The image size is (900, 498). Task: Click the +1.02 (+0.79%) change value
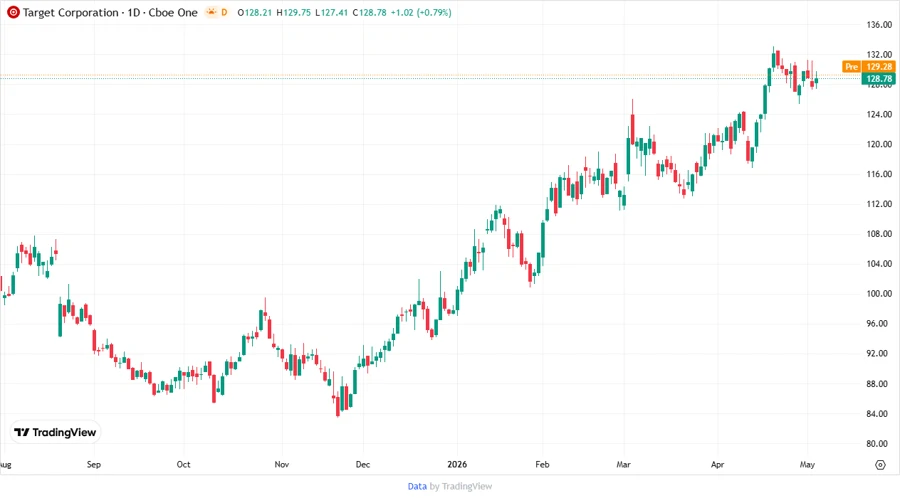pos(421,13)
